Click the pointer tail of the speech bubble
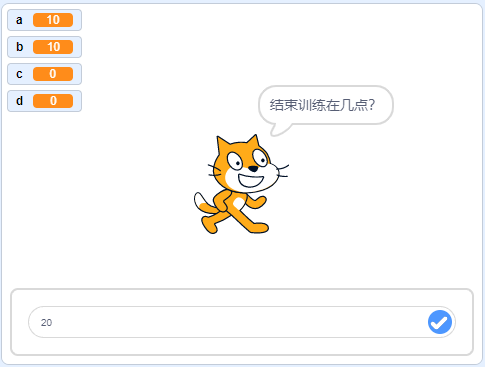The height and width of the screenshot is (367, 485). (280, 129)
